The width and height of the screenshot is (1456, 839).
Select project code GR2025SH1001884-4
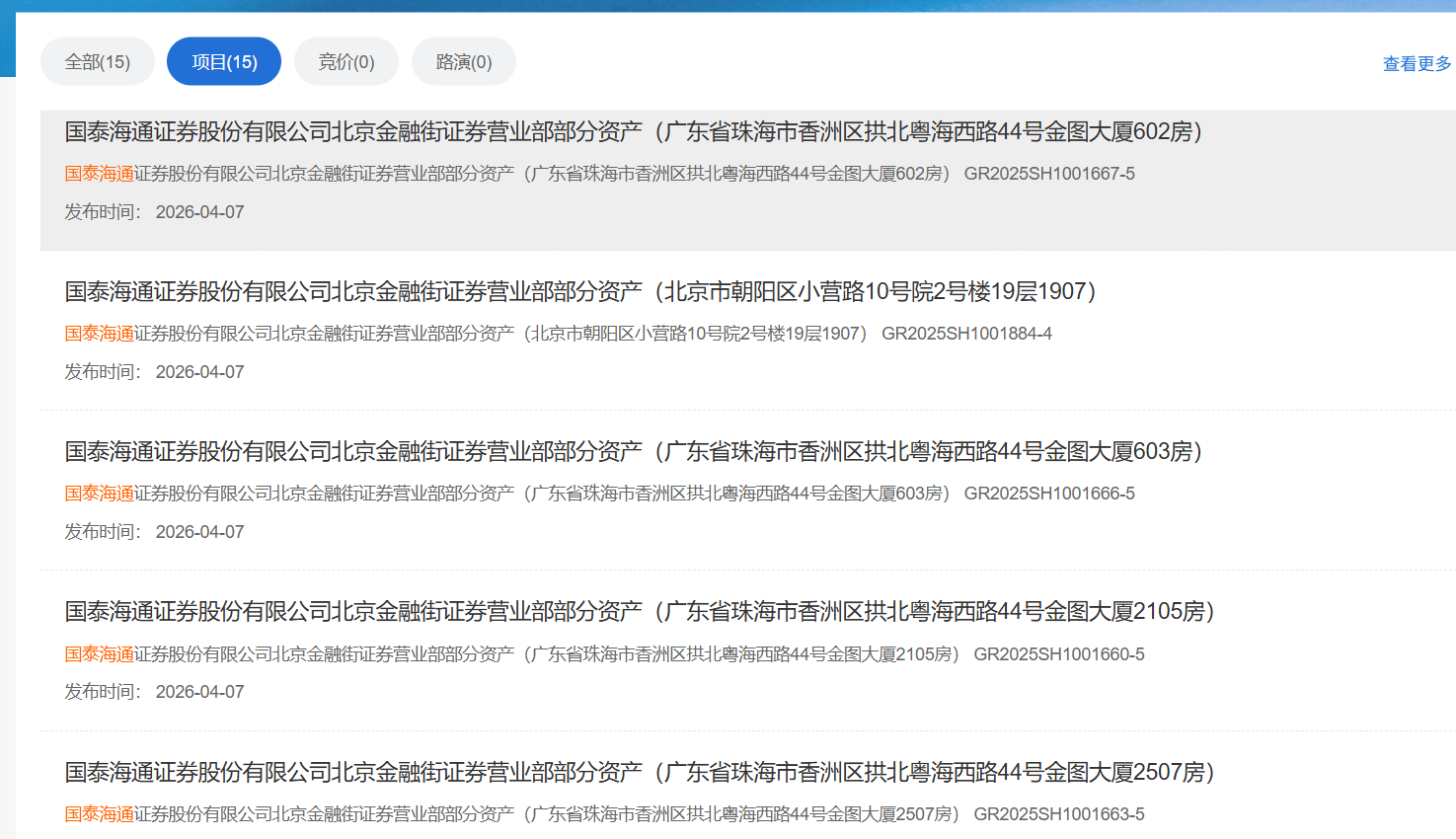point(966,334)
